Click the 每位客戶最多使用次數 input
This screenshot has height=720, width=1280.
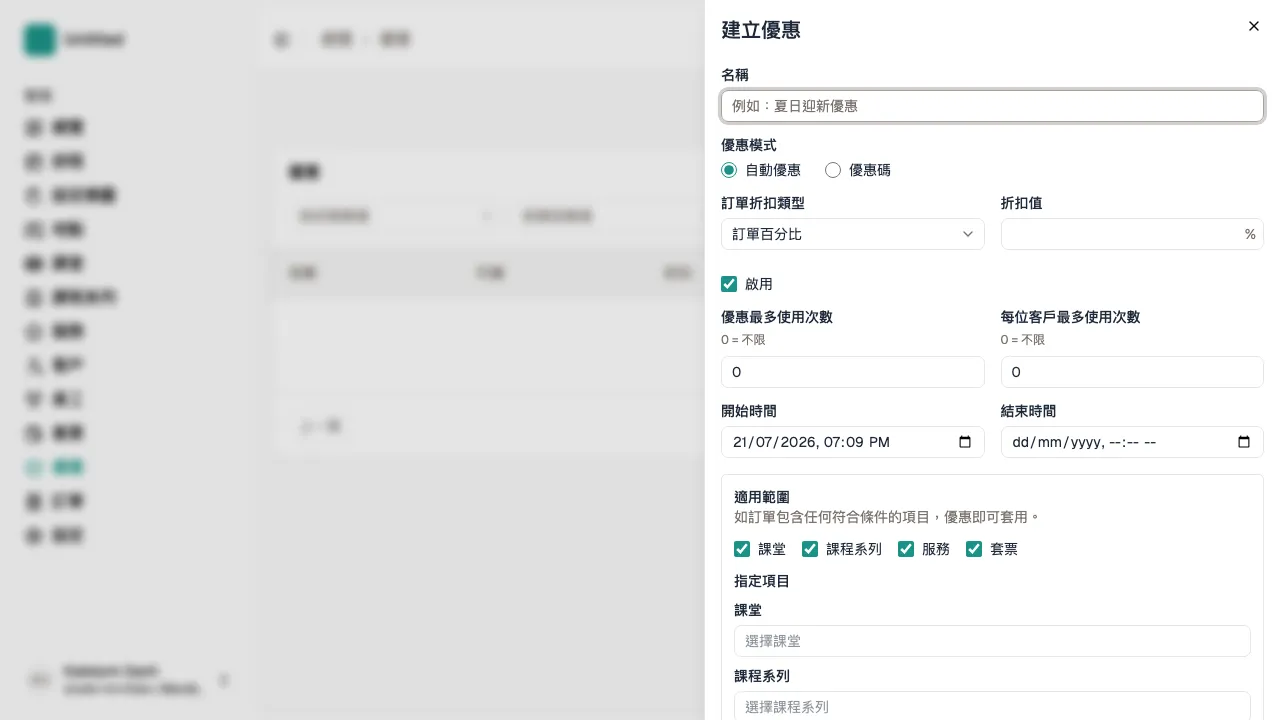pyautogui.click(x=1132, y=372)
